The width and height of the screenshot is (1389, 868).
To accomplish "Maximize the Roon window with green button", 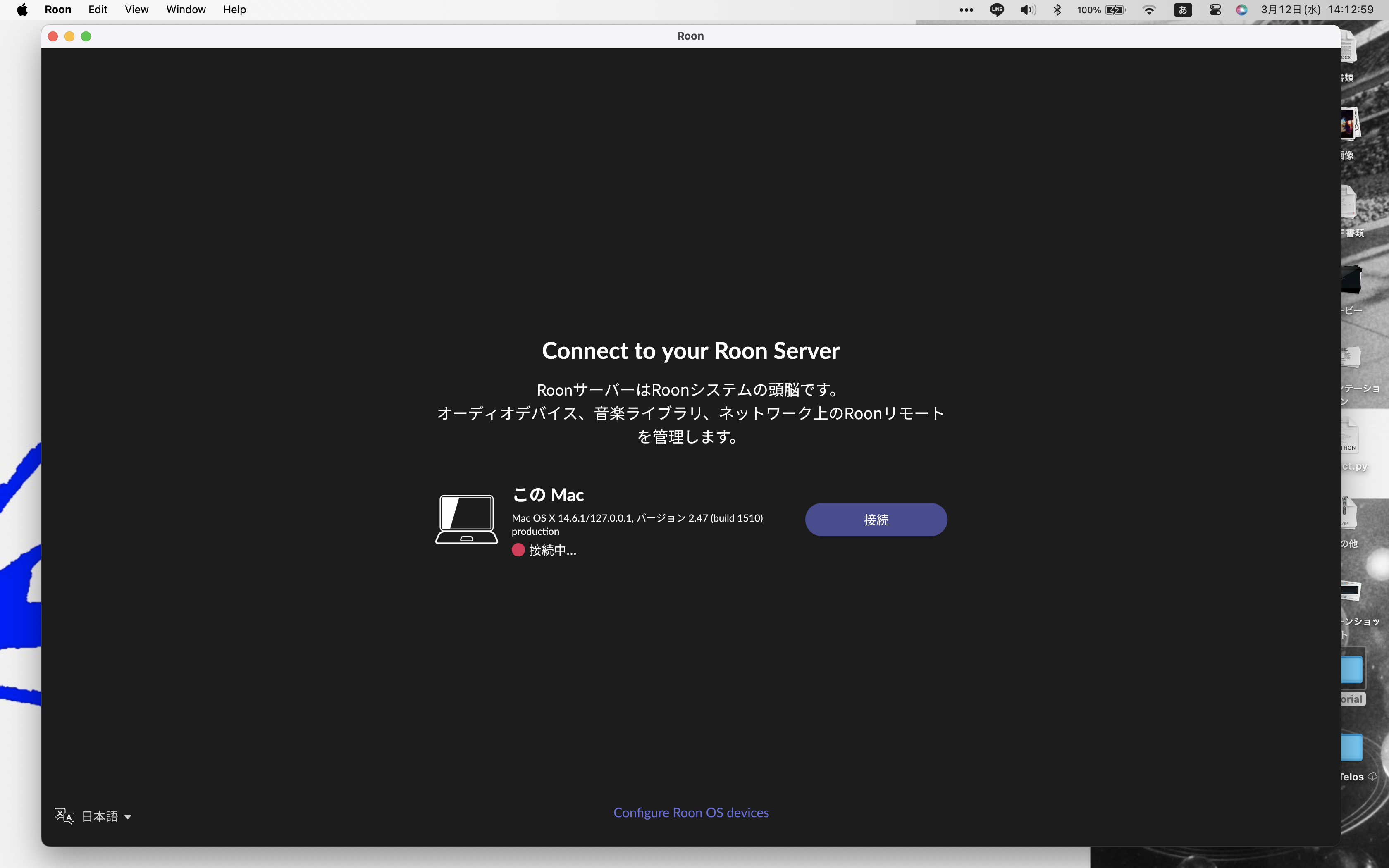I will (x=86, y=36).
